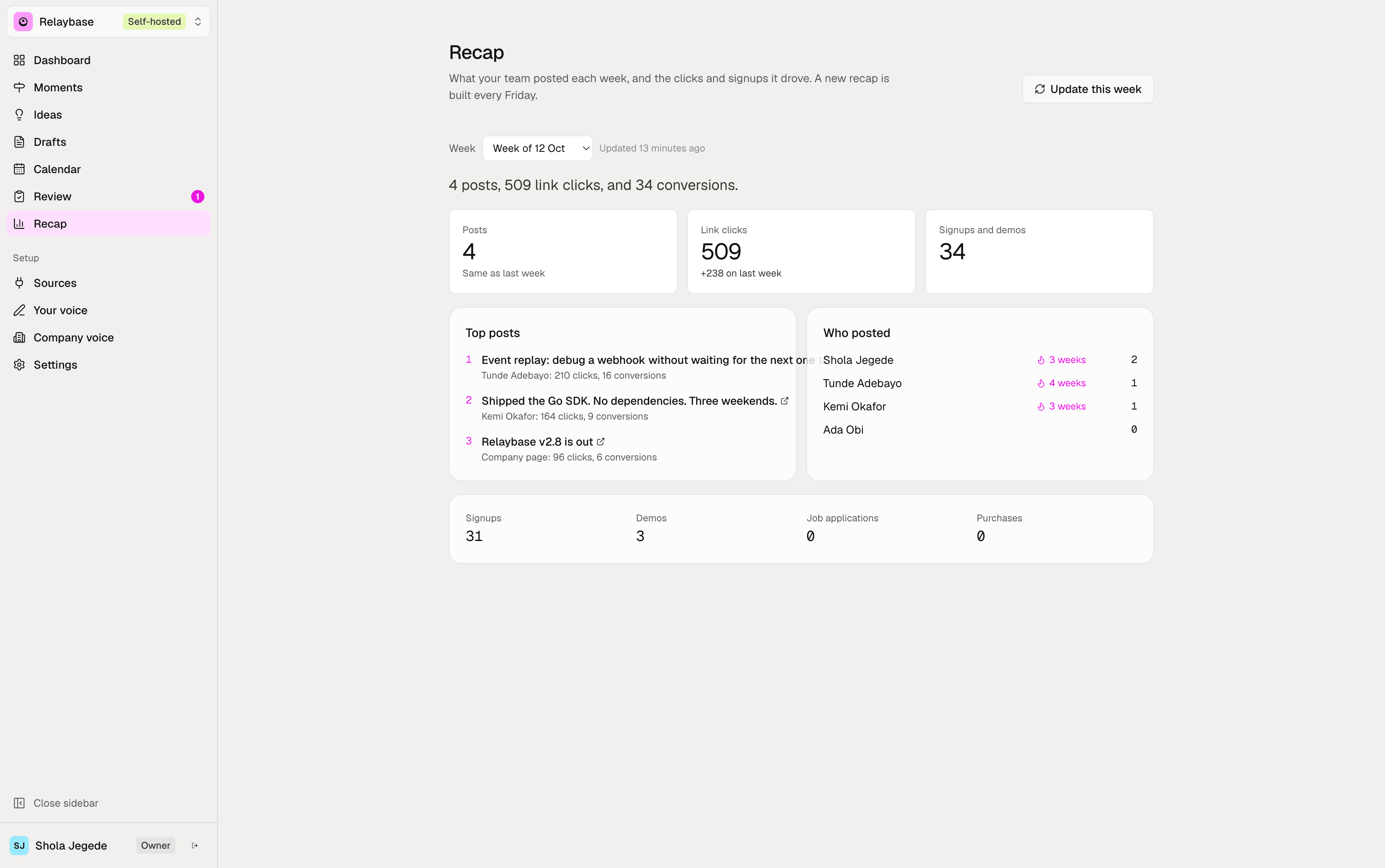Open Drafts from the sidebar
Viewport: 1385px width, 868px height.
[x=109, y=142]
